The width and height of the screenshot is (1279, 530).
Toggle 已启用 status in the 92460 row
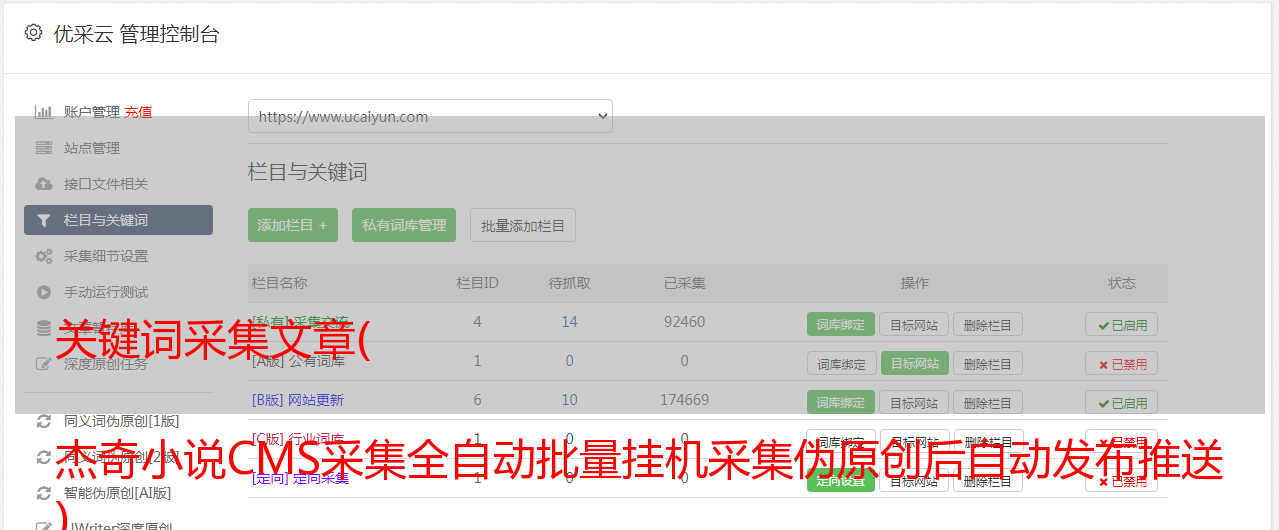tap(1122, 324)
